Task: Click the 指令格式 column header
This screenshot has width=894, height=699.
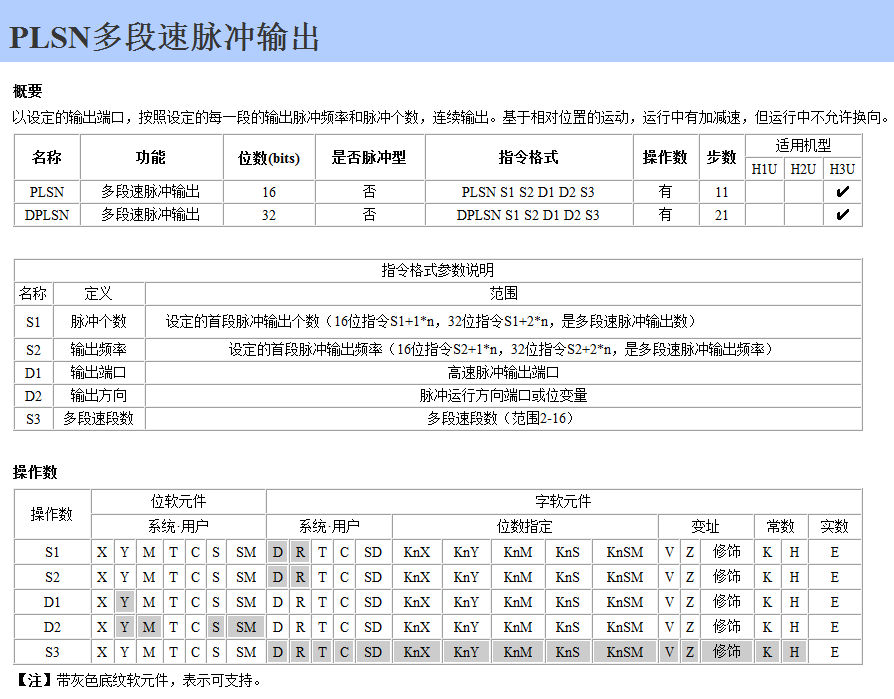Action: coord(528,157)
